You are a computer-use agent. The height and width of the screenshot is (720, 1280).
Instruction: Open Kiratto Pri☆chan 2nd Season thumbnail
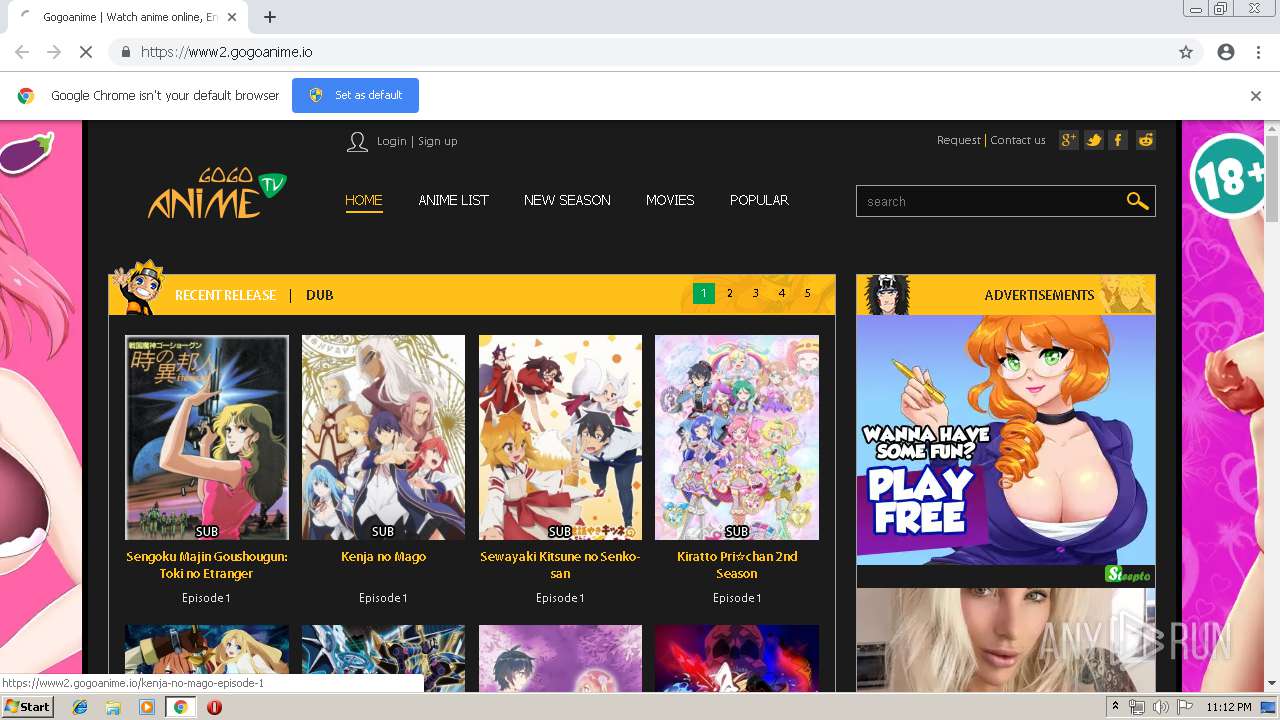pos(737,438)
